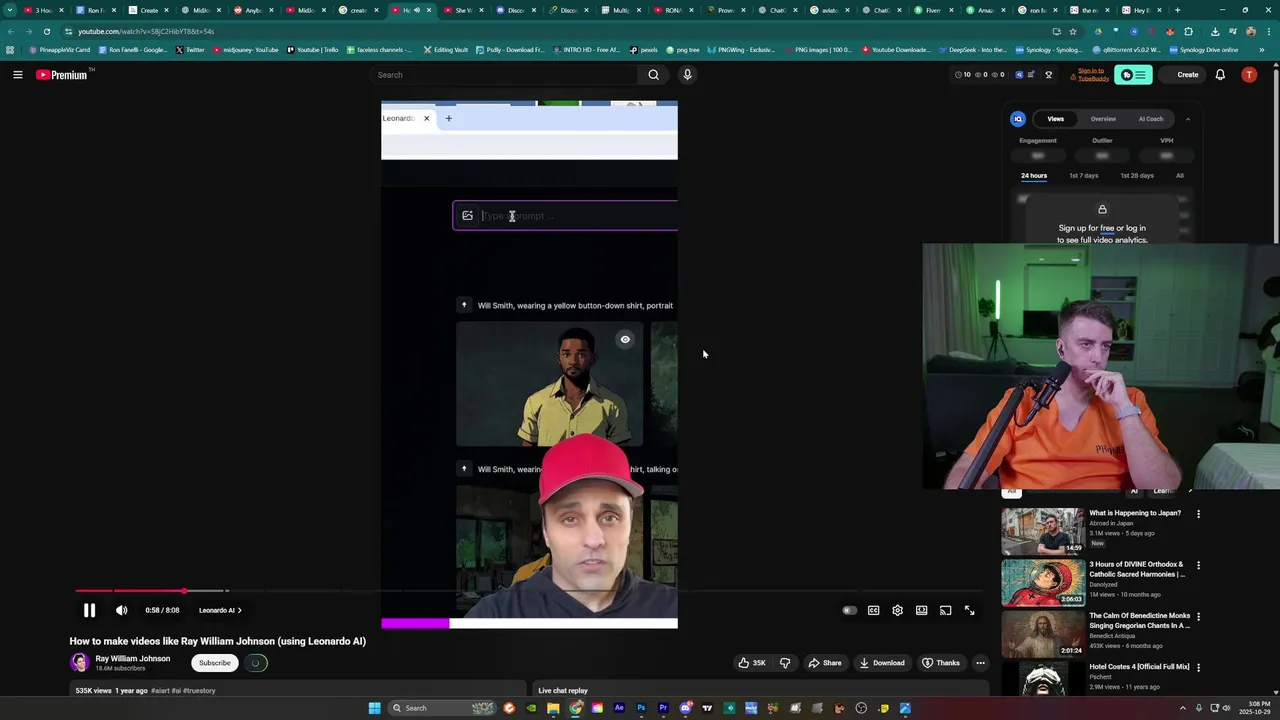Screen dimensions: 1280x720
Task: Click the browser address bar URL
Action: pos(146,31)
